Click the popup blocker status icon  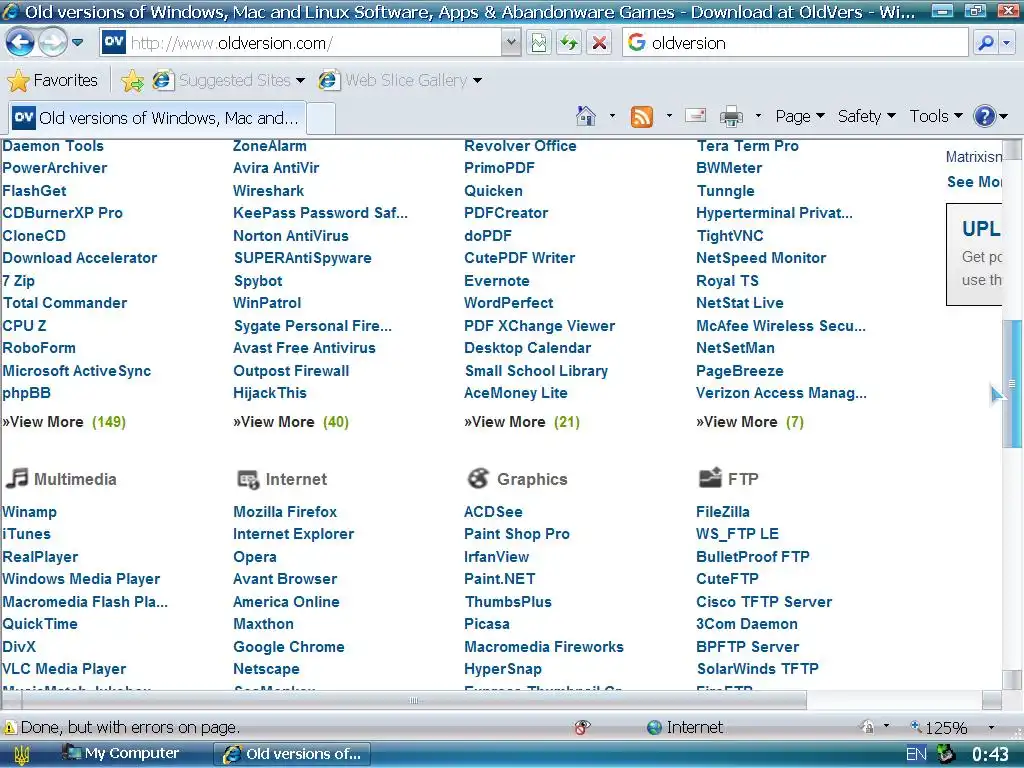pos(581,728)
